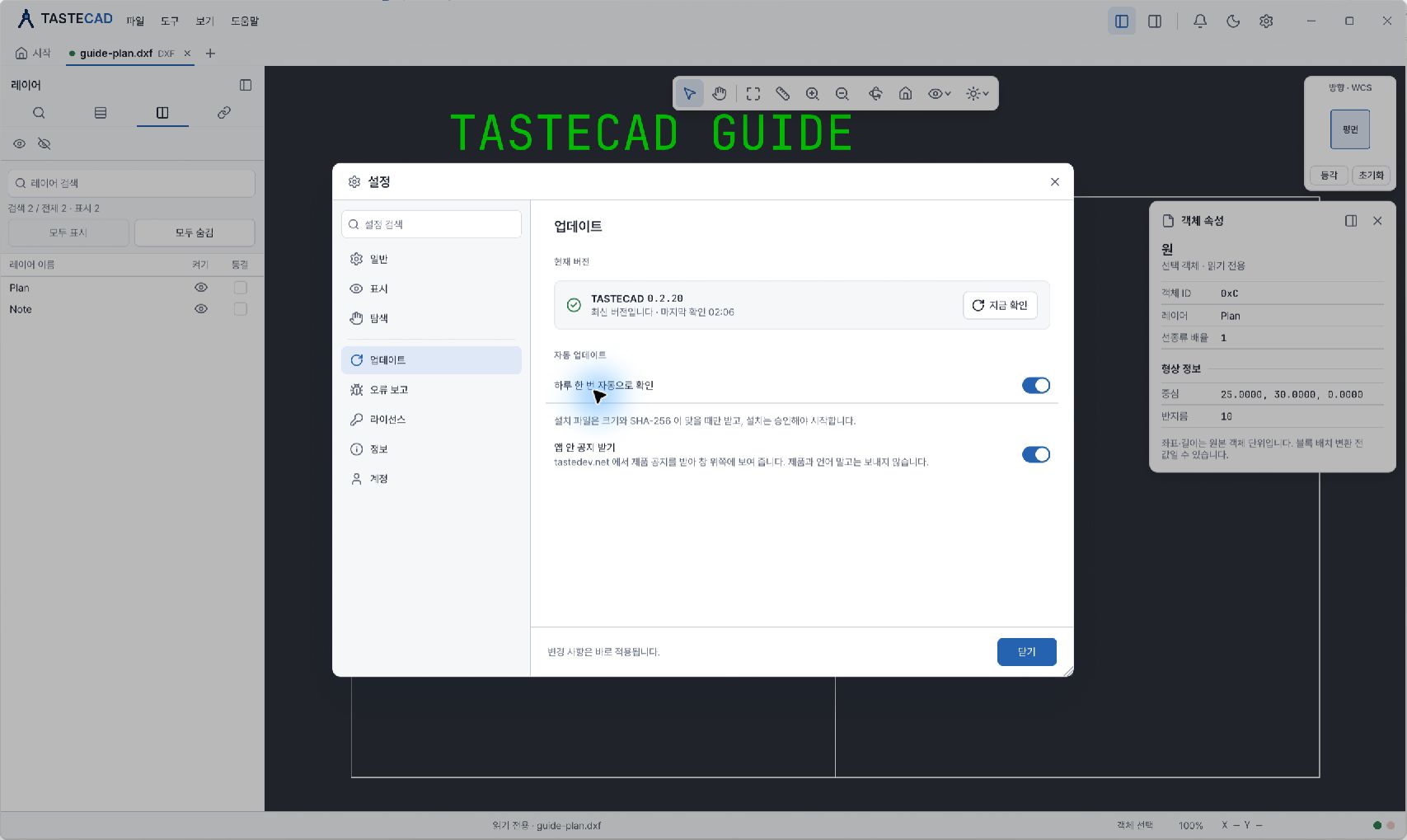Click the orbit rotate view icon
The width and height of the screenshot is (1407, 840).
pos(875,94)
